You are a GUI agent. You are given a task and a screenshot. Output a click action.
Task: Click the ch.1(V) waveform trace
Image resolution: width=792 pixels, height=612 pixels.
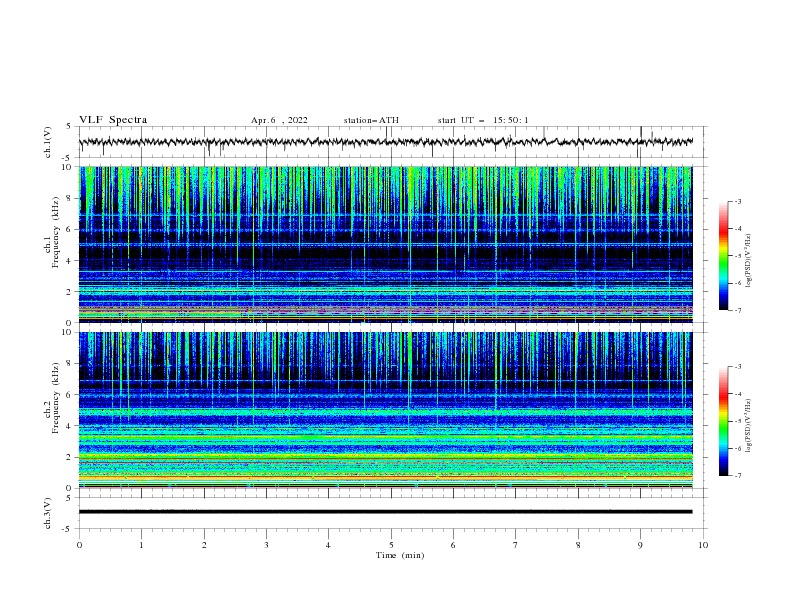[386, 142]
